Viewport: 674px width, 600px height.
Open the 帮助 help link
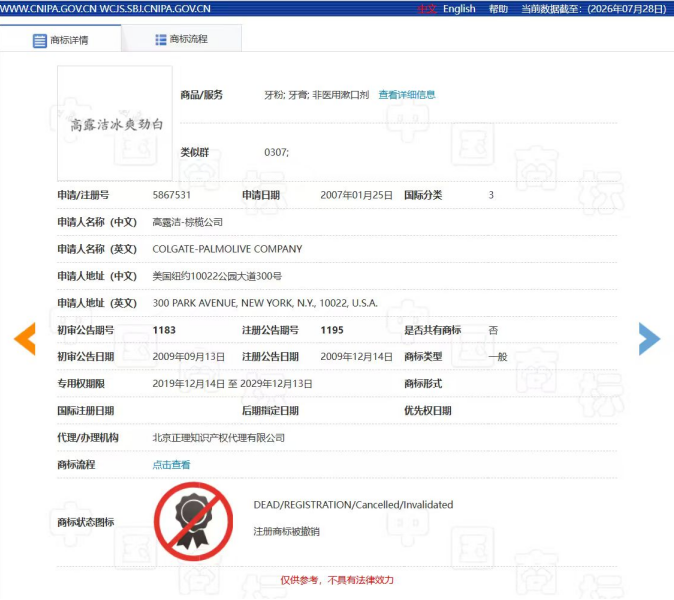pyautogui.click(x=498, y=9)
